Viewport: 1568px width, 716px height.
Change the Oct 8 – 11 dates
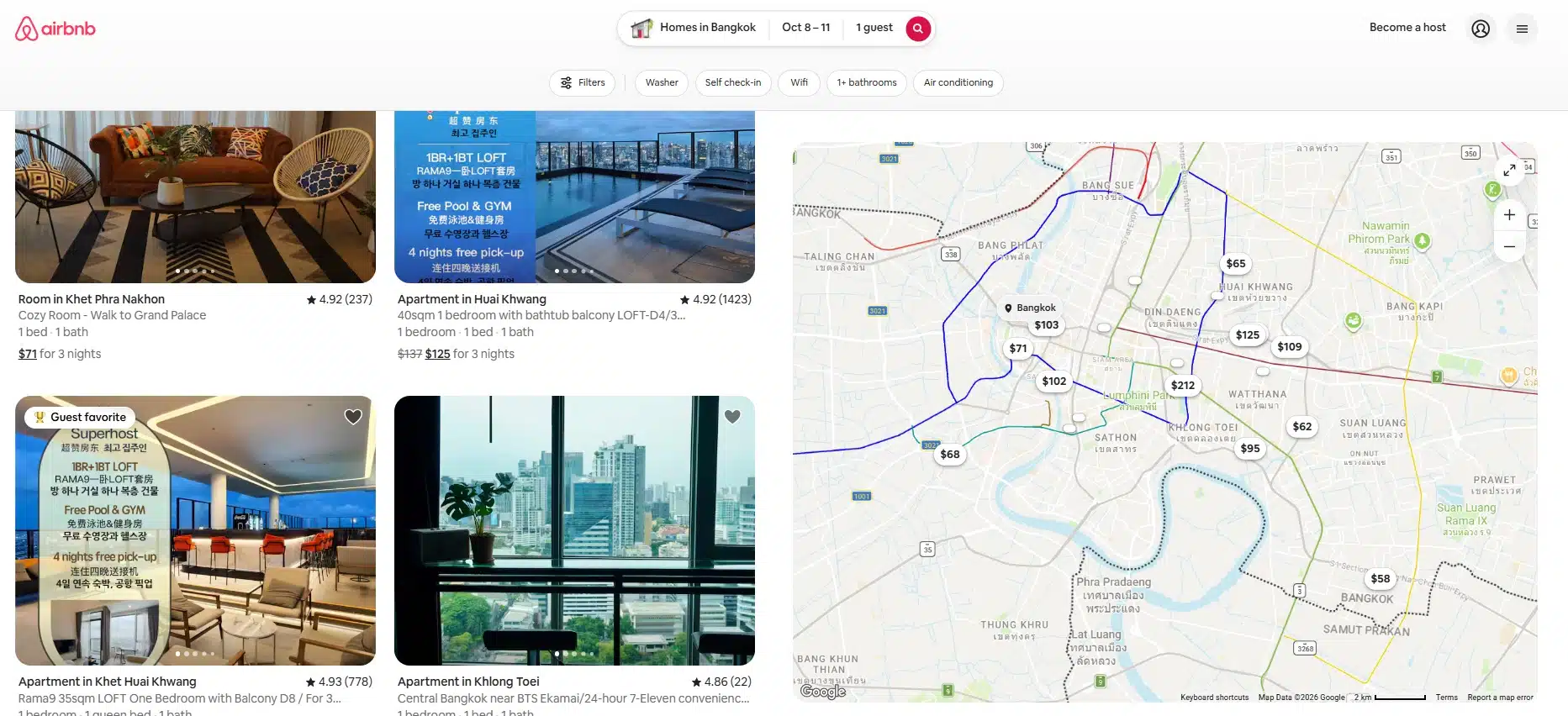[806, 28]
